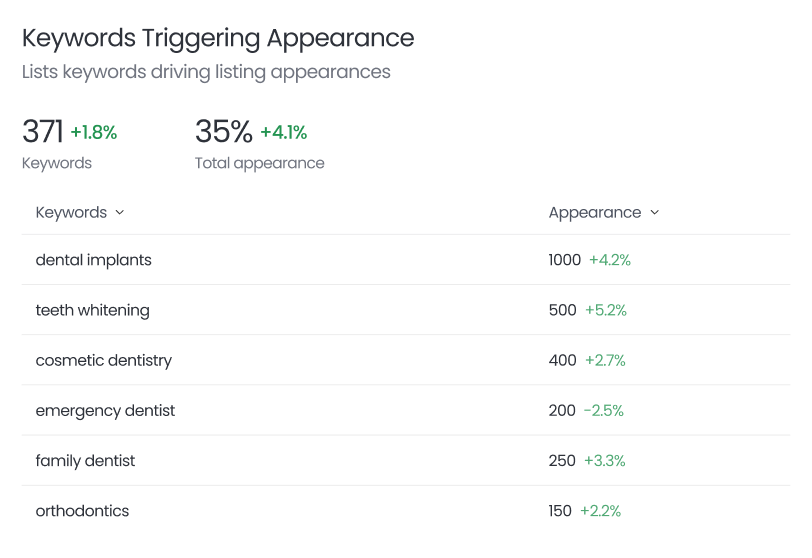The height and width of the screenshot is (558, 812).
Task: Click the Appearance column header label
Action: click(x=594, y=212)
